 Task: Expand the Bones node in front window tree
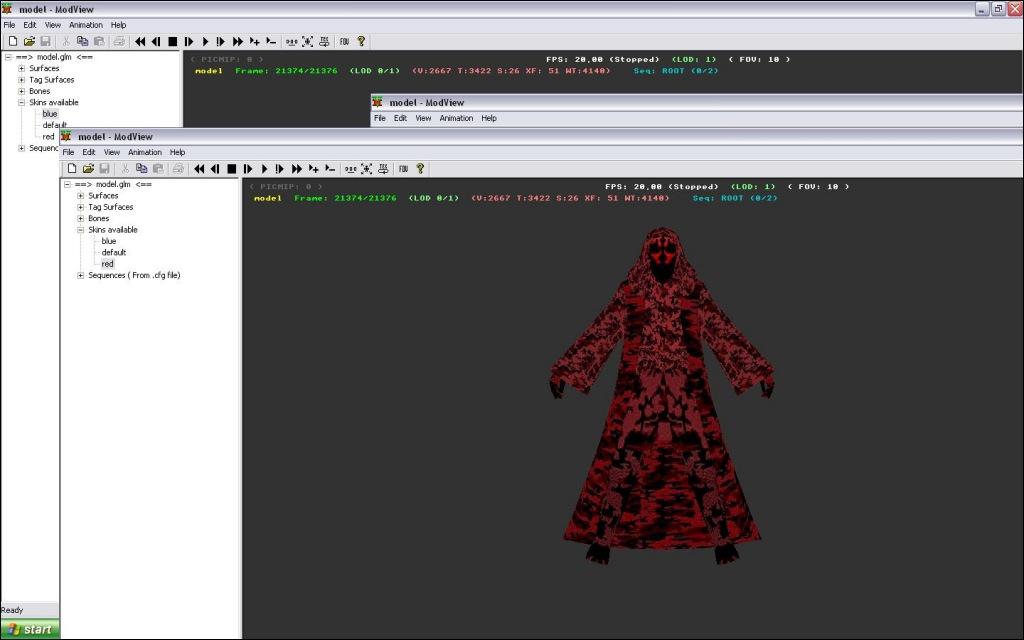pyautogui.click(x=80, y=218)
